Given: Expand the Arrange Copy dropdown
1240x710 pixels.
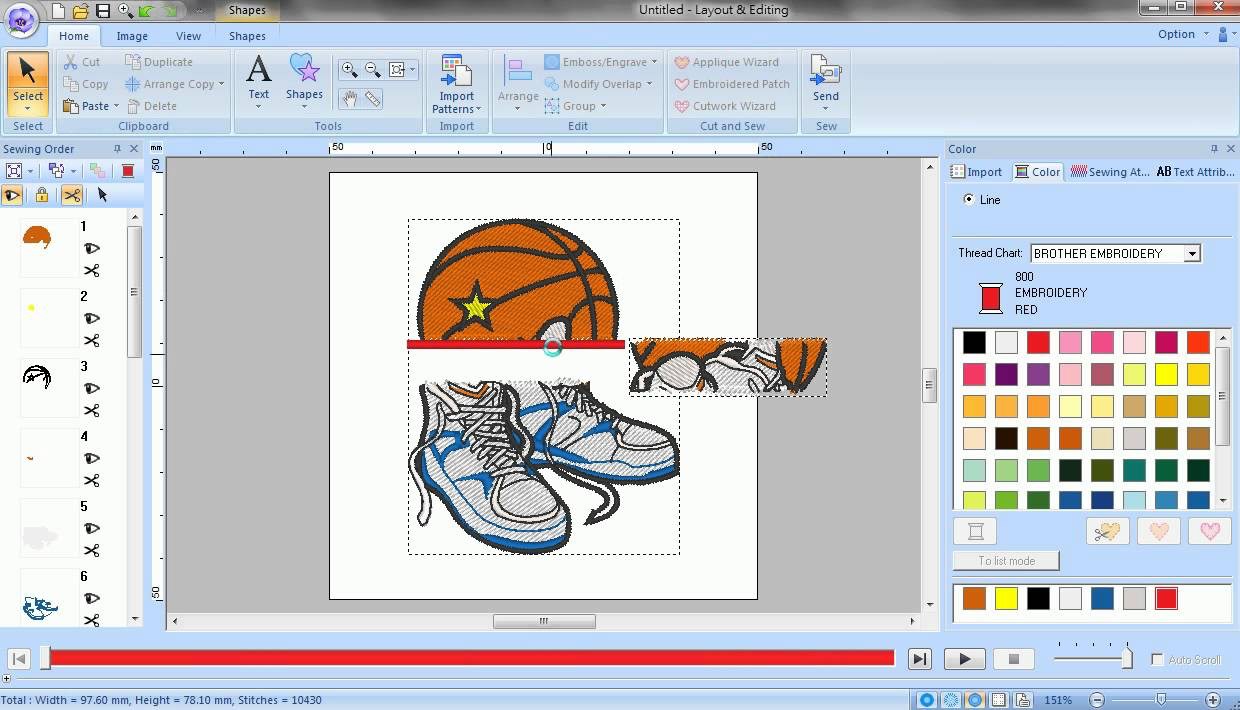Looking at the screenshot, I should click(x=221, y=84).
